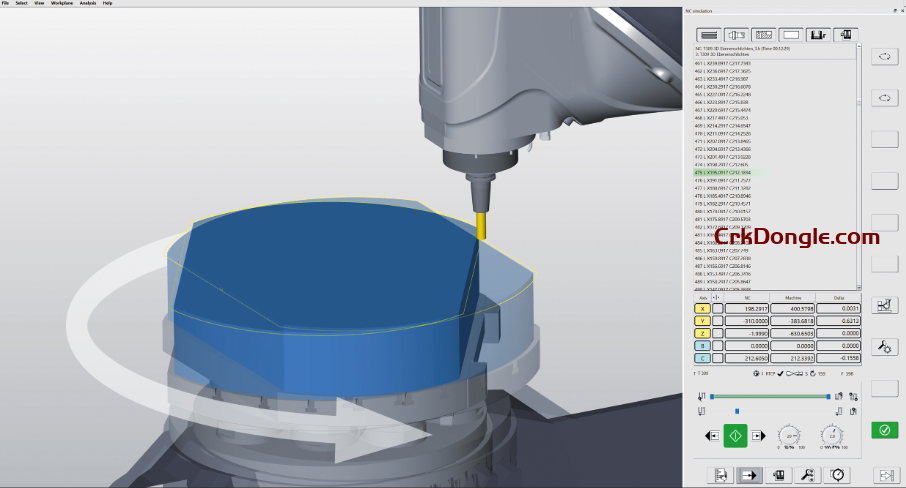Open the wrench and gear settings icon
The width and height of the screenshot is (906, 488).
(884, 347)
